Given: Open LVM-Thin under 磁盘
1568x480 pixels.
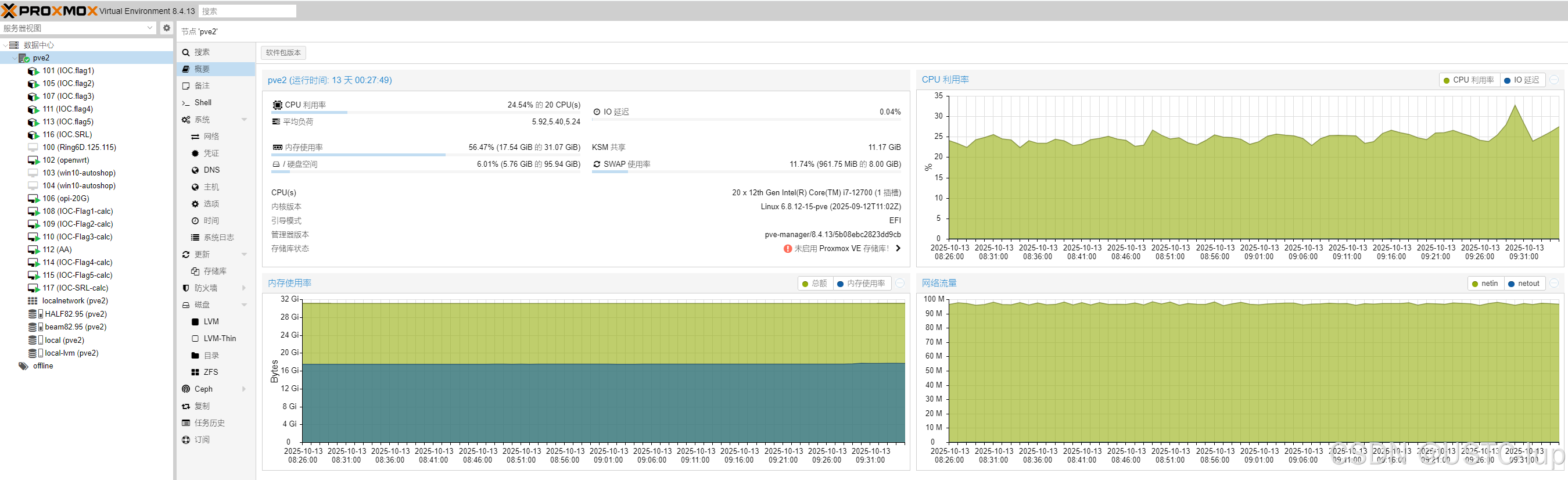Looking at the screenshot, I should 216,339.
